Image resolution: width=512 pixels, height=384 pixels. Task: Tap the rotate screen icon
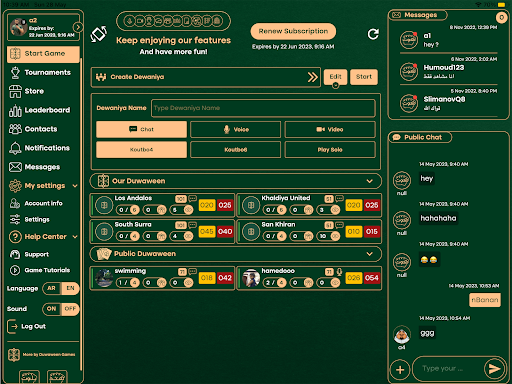click(99, 34)
